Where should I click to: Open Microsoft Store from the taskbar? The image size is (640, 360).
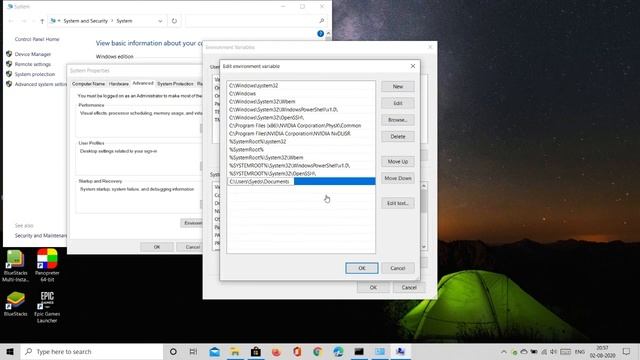click(256, 351)
